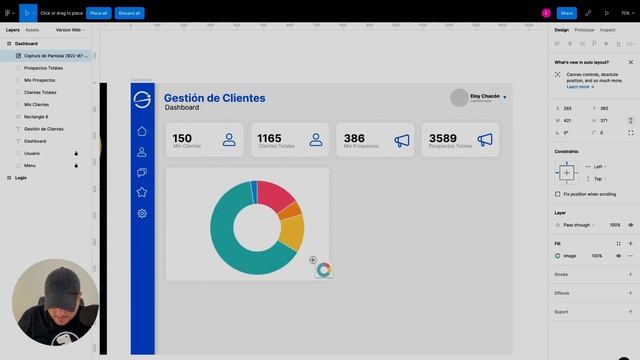Add an effect
640x360 pixels.
631,293
